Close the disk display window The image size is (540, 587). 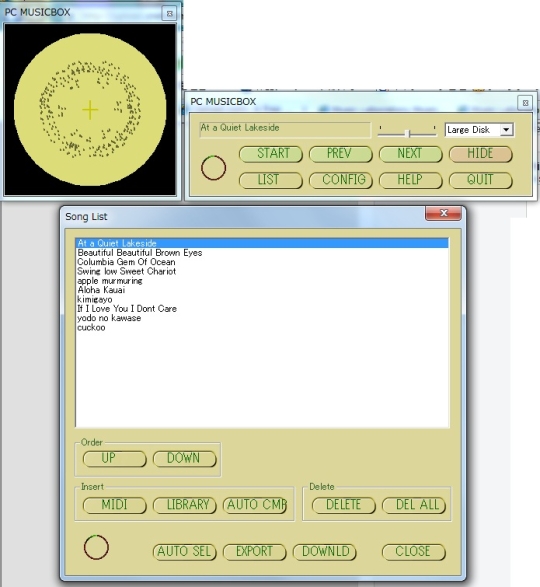click(x=169, y=13)
